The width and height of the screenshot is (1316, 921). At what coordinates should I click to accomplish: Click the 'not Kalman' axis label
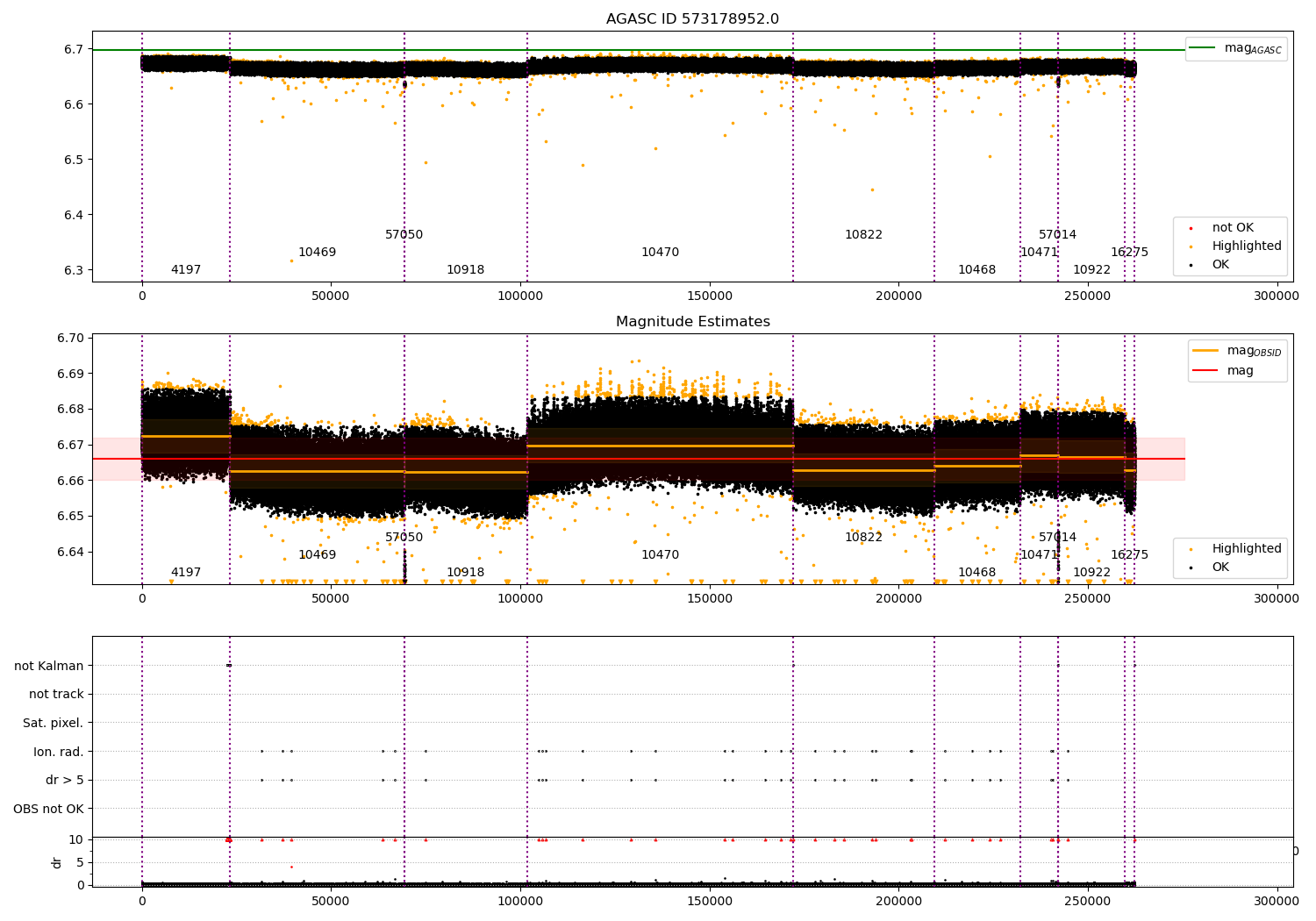[x=49, y=666]
